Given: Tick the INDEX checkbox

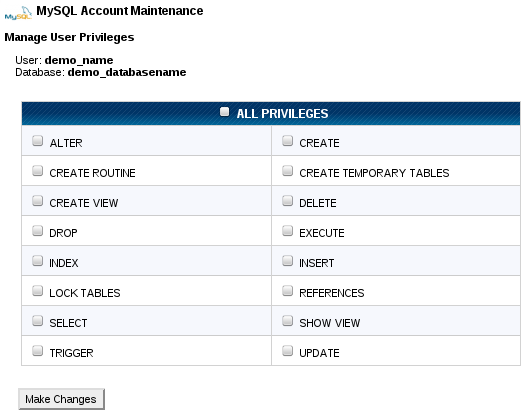Looking at the screenshot, I should [38, 261].
